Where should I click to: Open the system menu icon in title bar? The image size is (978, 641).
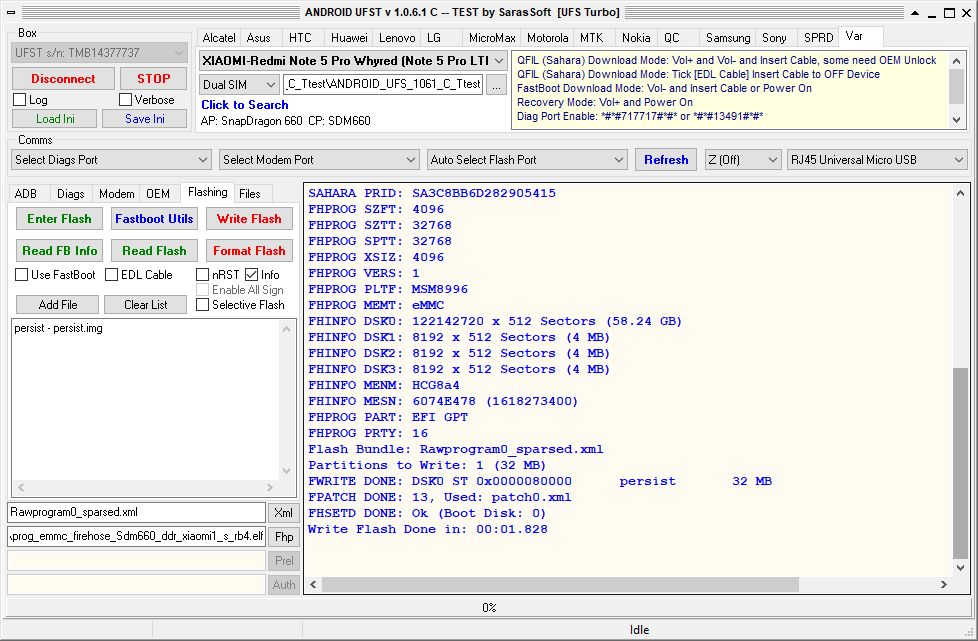(x=11, y=12)
